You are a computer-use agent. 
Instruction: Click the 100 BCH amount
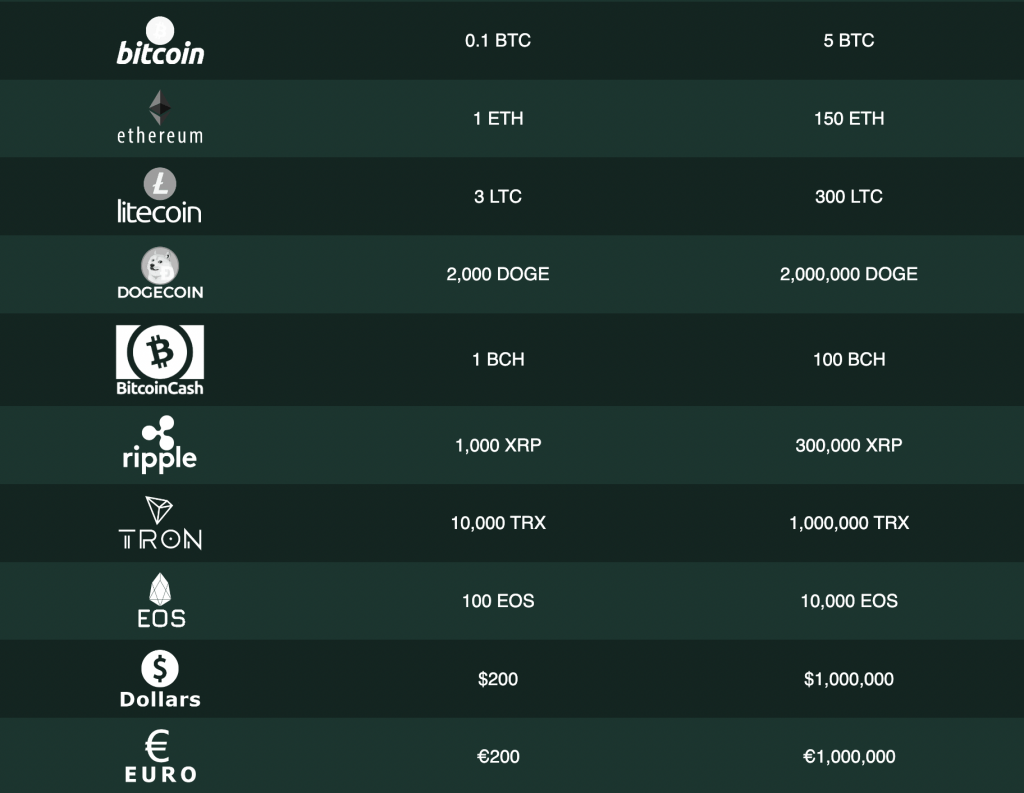point(849,359)
